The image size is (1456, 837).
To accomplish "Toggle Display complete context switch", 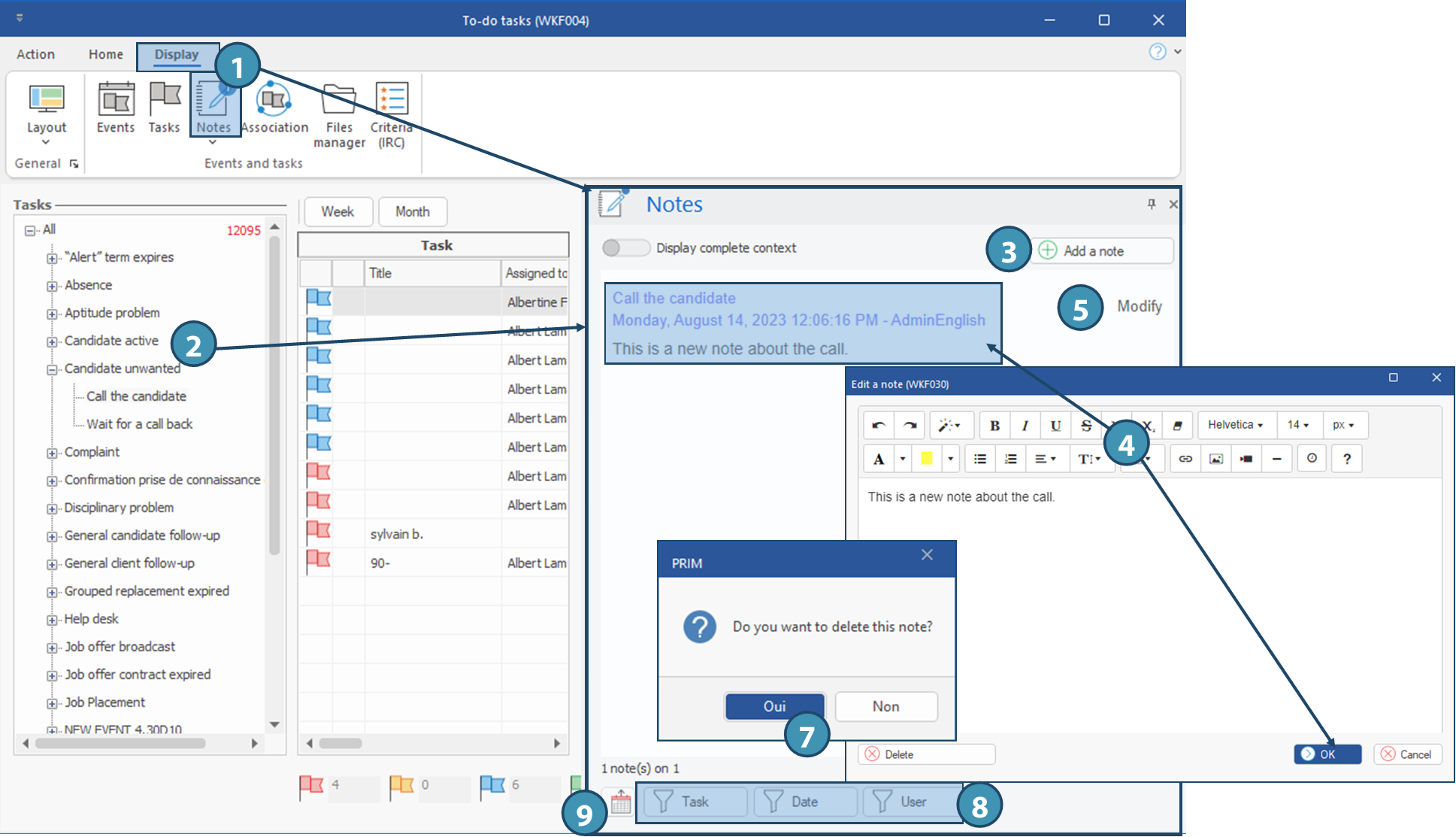I will pyautogui.click(x=625, y=248).
